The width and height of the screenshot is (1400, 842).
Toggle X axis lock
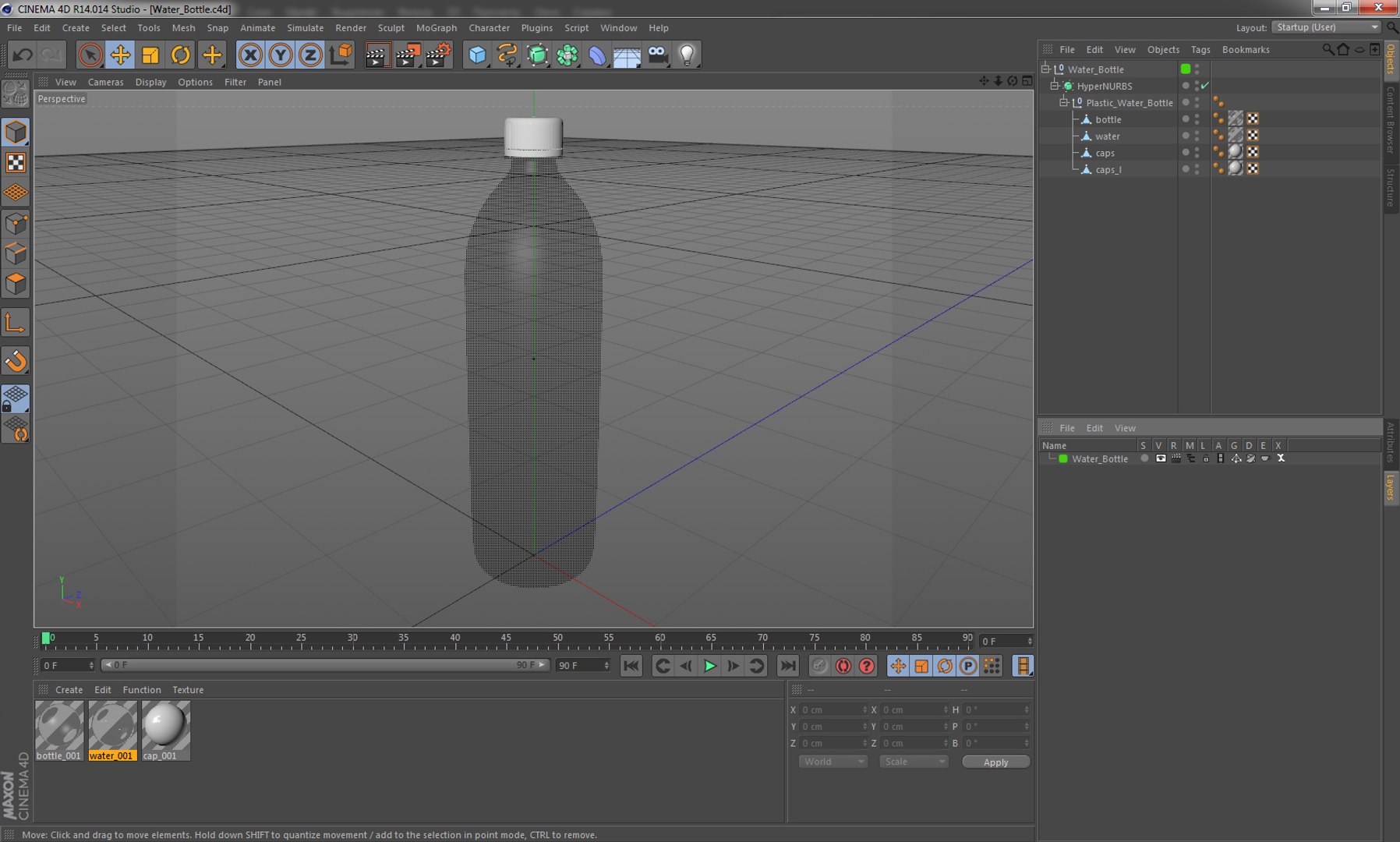[250, 55]
